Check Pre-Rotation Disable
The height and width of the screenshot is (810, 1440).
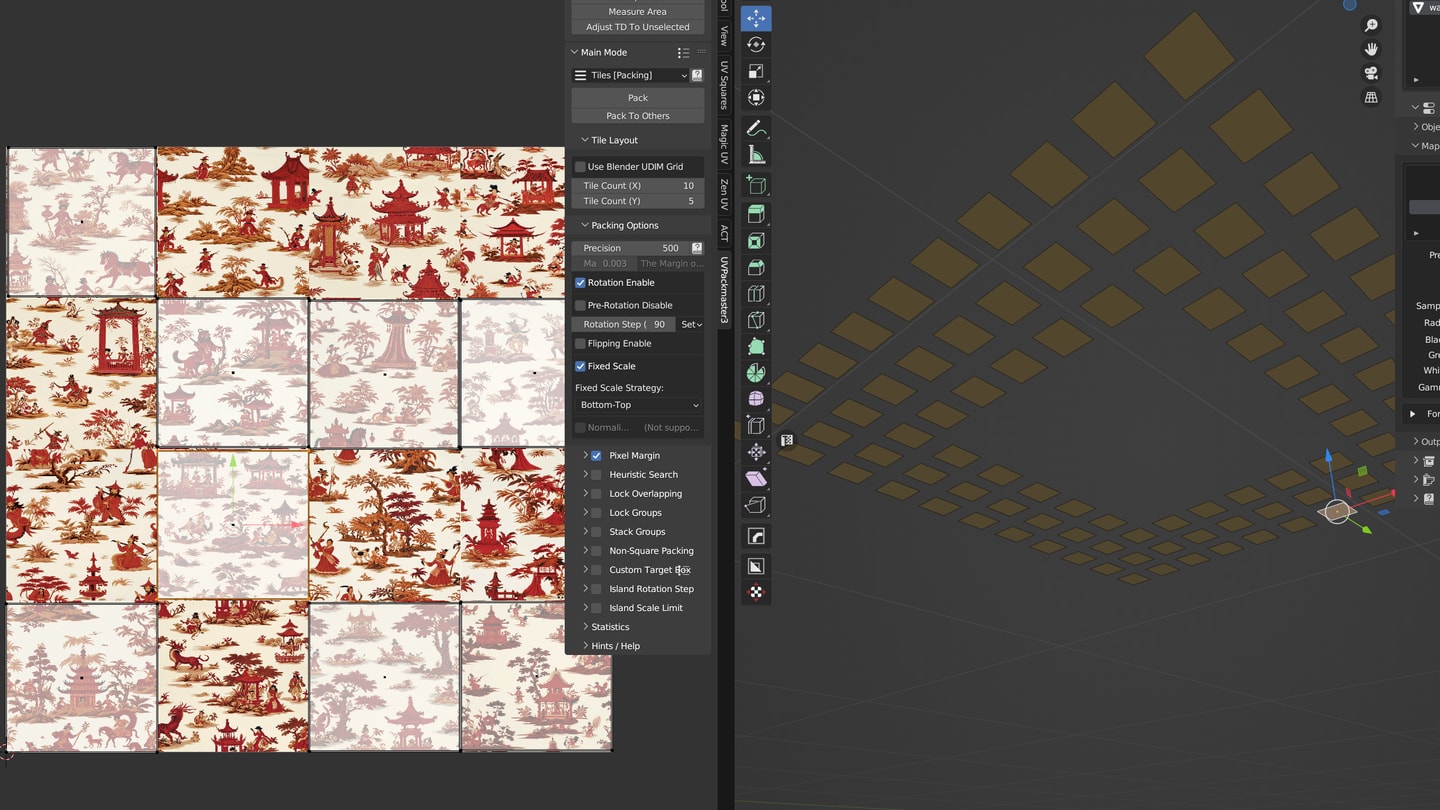(580, 305)
